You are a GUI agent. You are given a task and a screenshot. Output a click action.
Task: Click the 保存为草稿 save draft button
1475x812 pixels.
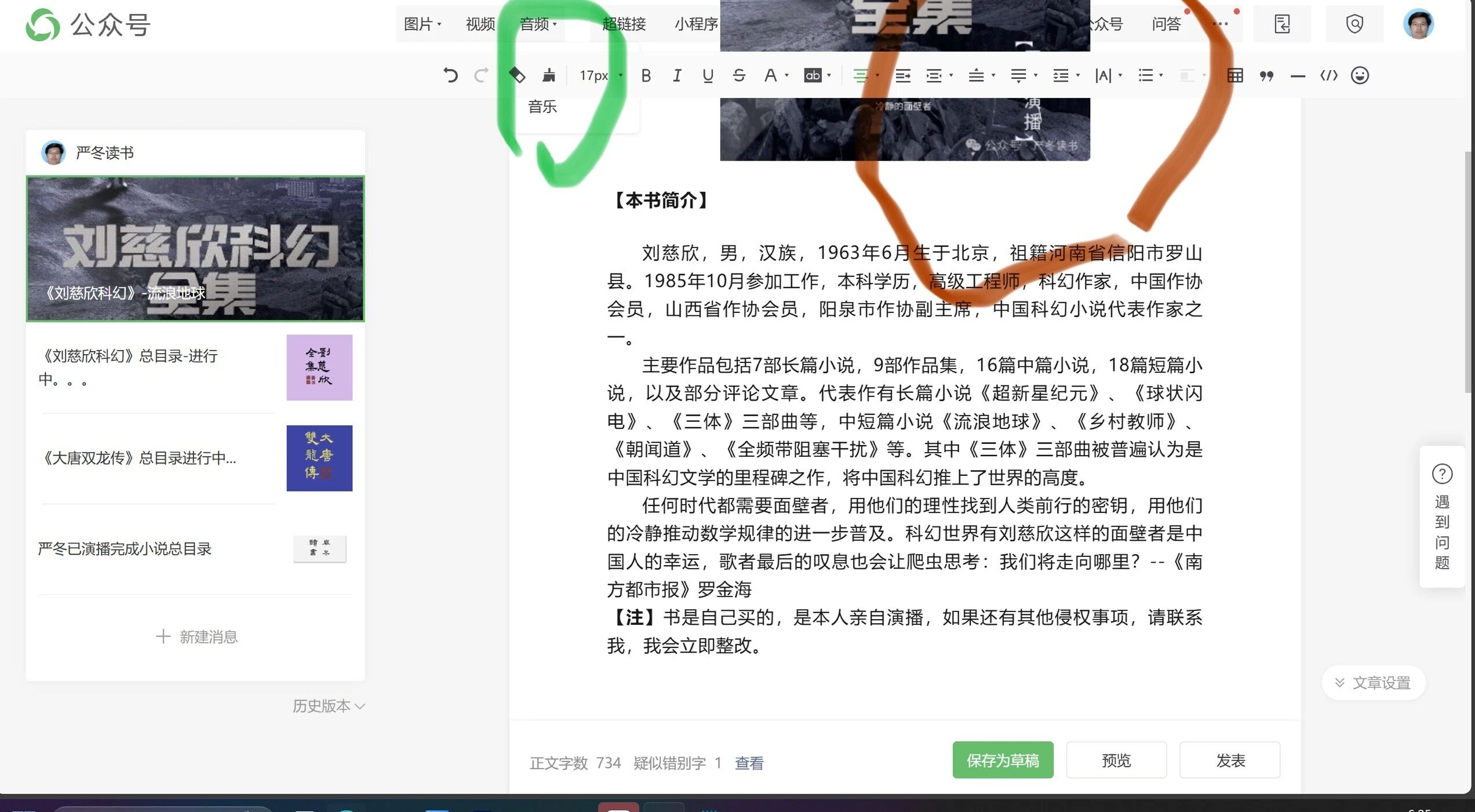click(x=1002, y=760)
